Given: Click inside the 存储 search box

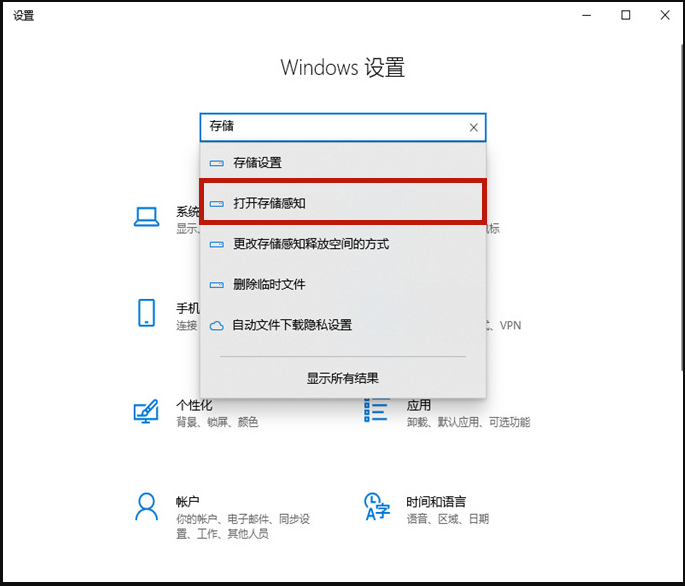Looking at the screenshot, I should pyautogui.click(x=330, y=128).
